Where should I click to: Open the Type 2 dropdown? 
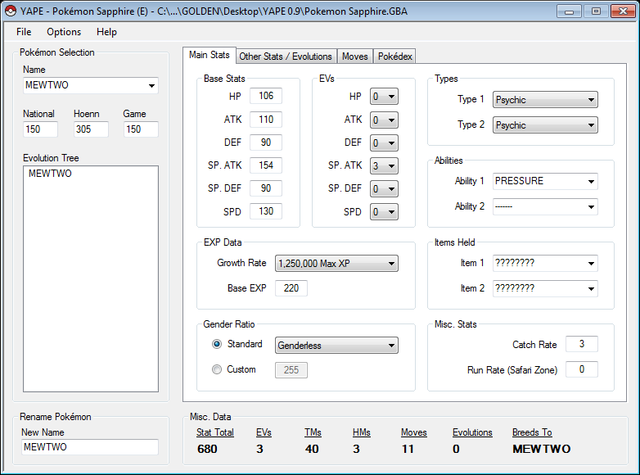(545, 125)
